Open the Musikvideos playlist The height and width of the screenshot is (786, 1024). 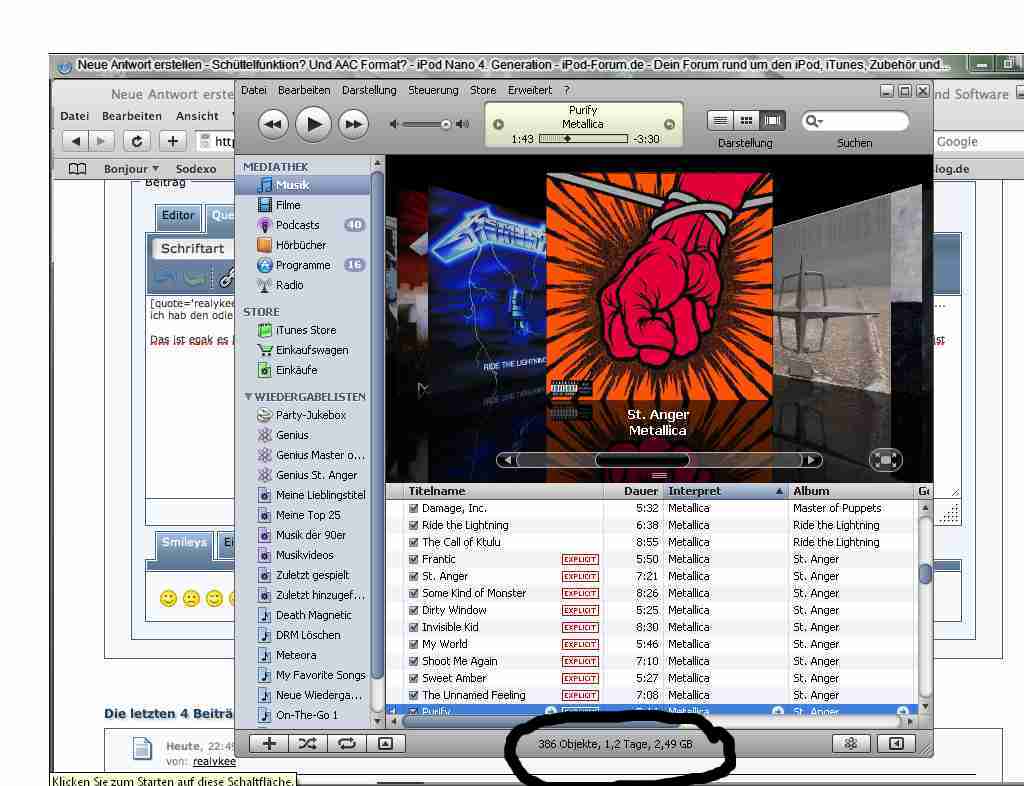click(x=304, y=555)
